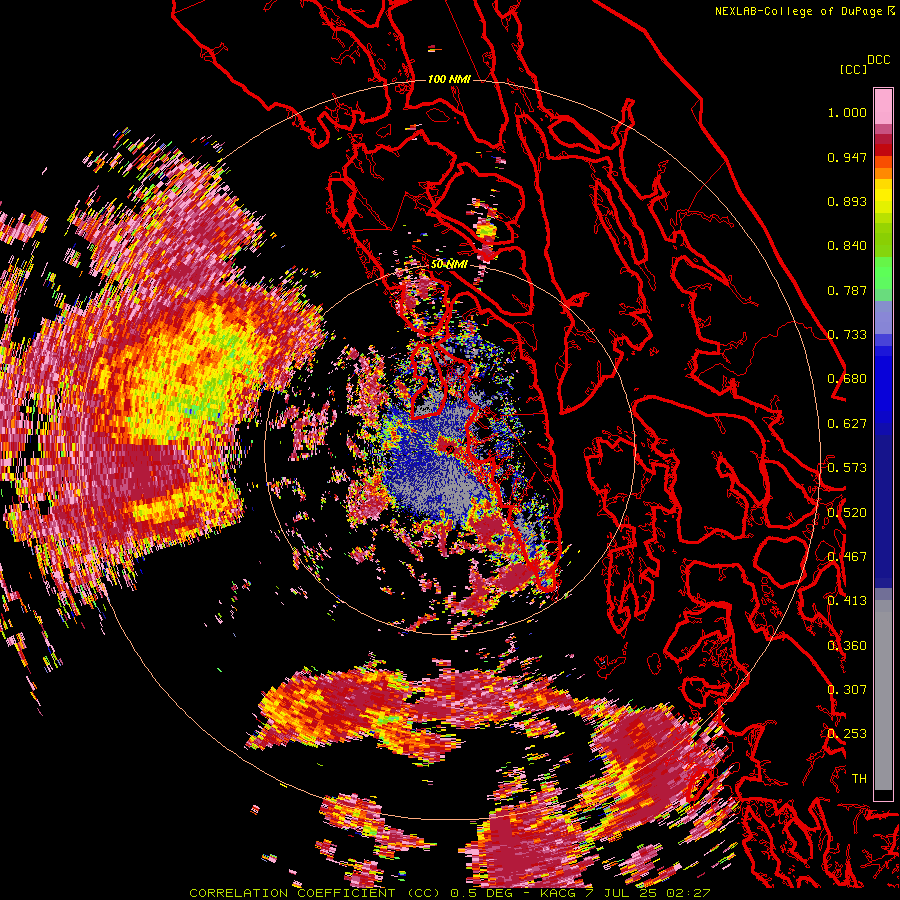The image size is (900, 900).
Task: Click the 0.520 value on color scale
Action: click(x=847, y=513)
